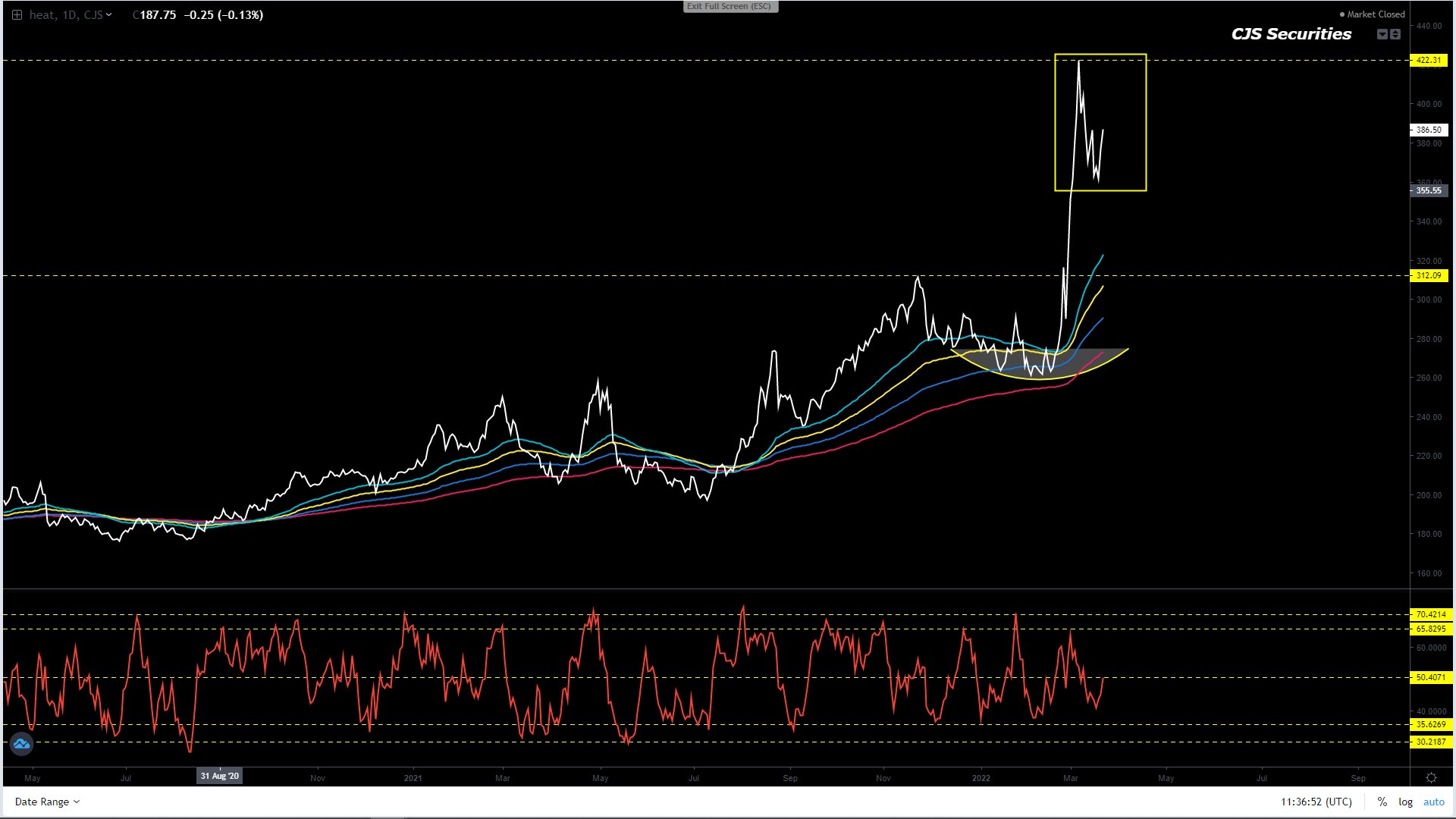The width and height of the screenshot is (1456, 819).
Task: Toggle auto scale mode
Action: point(1433,802)
